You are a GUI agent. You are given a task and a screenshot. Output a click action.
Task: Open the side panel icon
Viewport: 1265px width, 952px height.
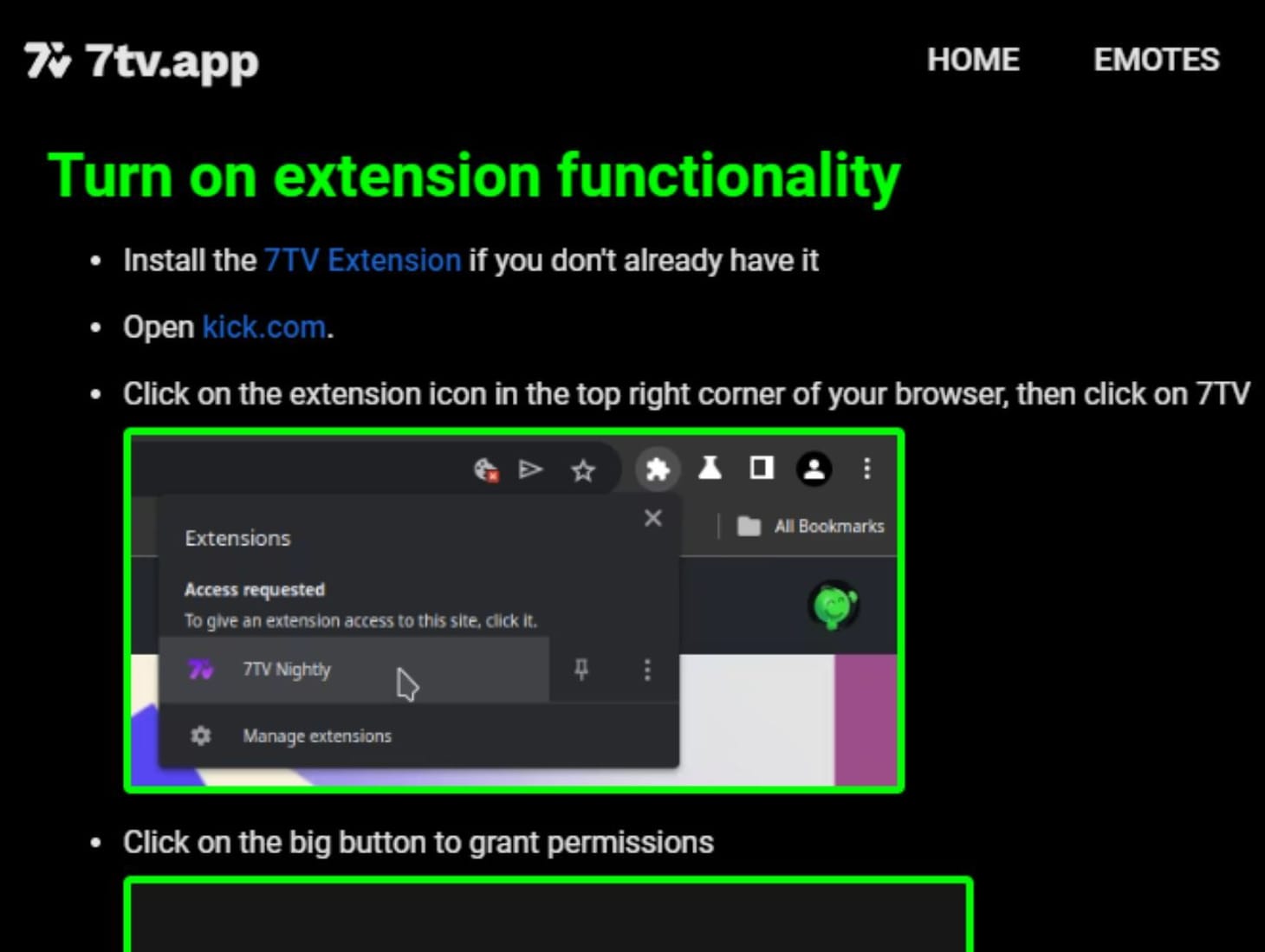(x=761, y=469)
